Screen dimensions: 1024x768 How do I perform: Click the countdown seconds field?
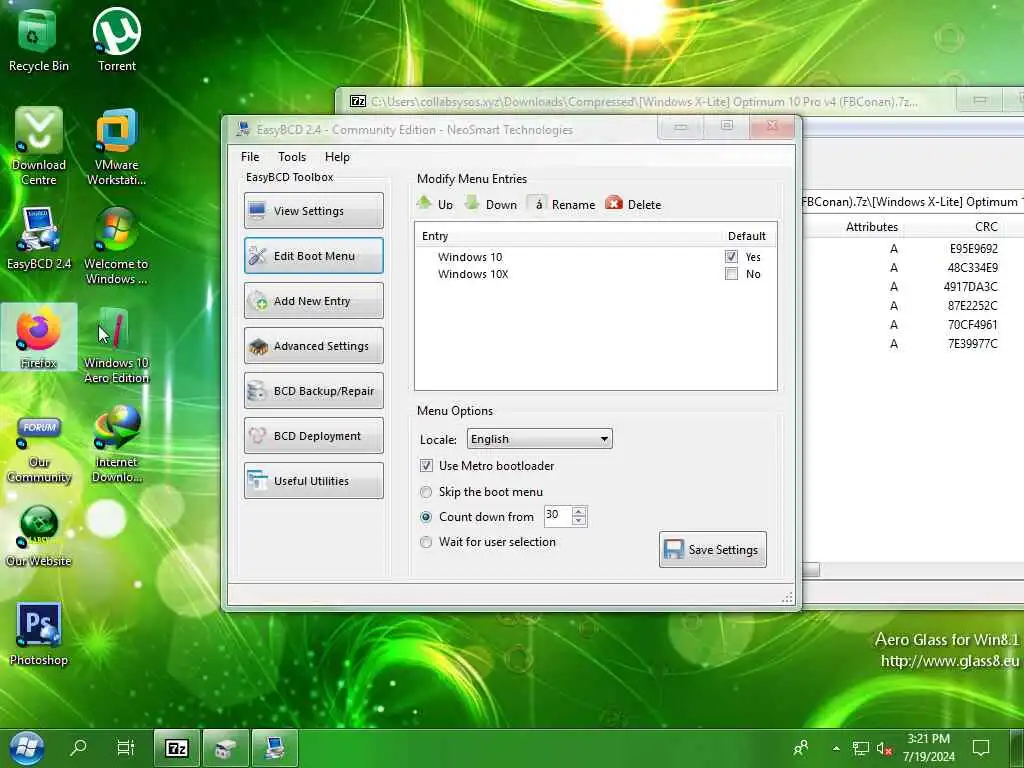[x=558, y=516]
